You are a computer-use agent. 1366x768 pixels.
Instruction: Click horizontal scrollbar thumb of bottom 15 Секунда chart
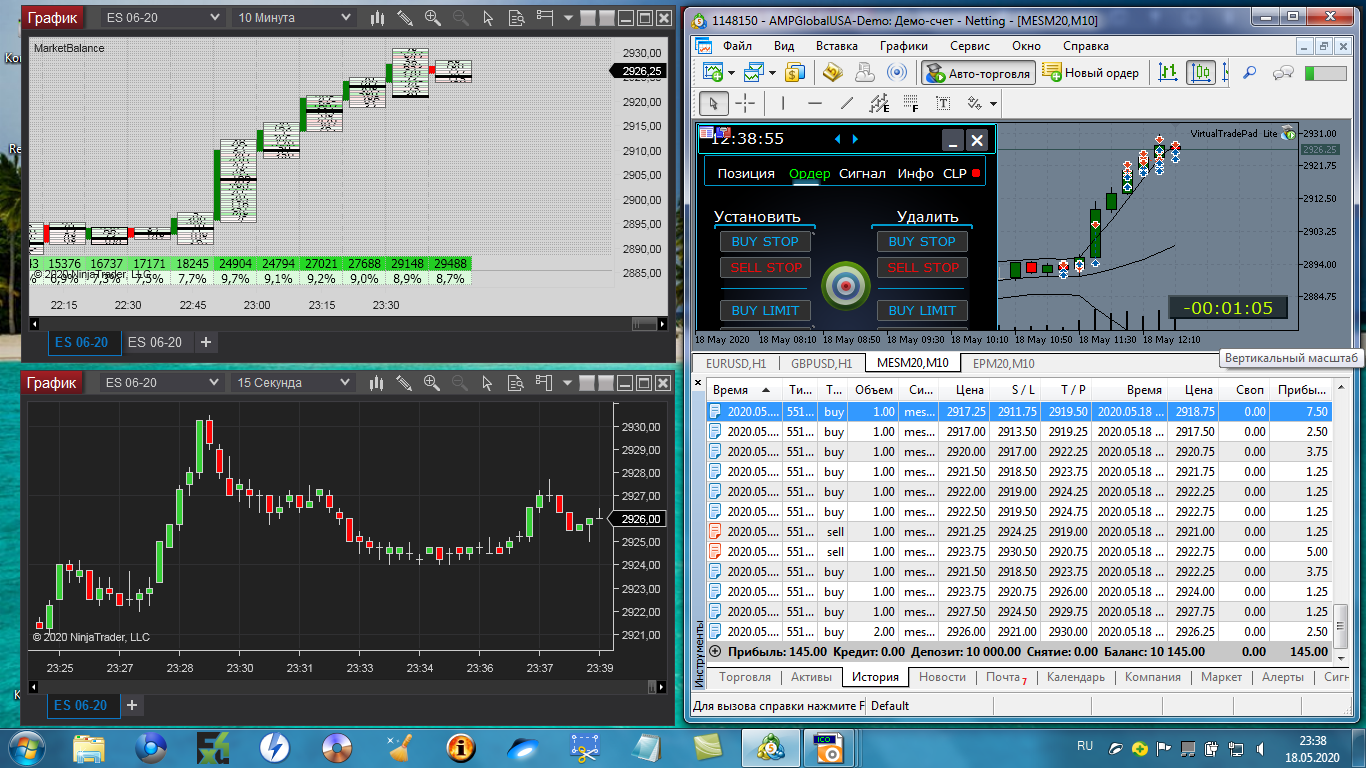(654, 687)
